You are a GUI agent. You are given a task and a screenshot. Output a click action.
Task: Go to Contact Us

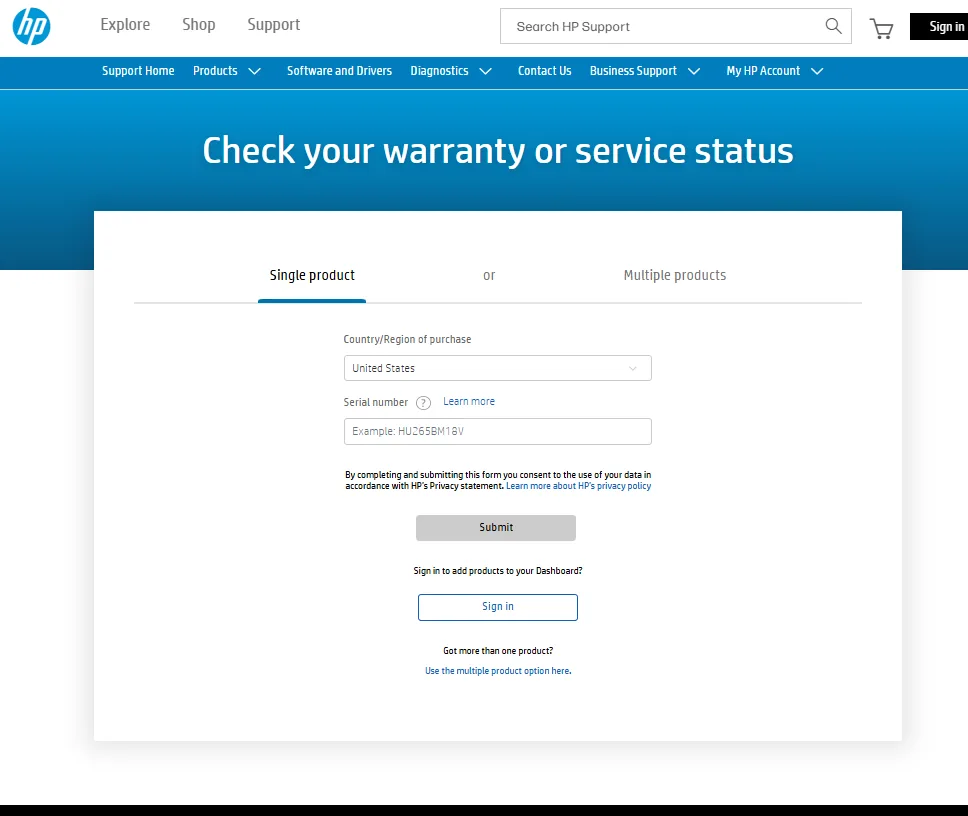544,71
